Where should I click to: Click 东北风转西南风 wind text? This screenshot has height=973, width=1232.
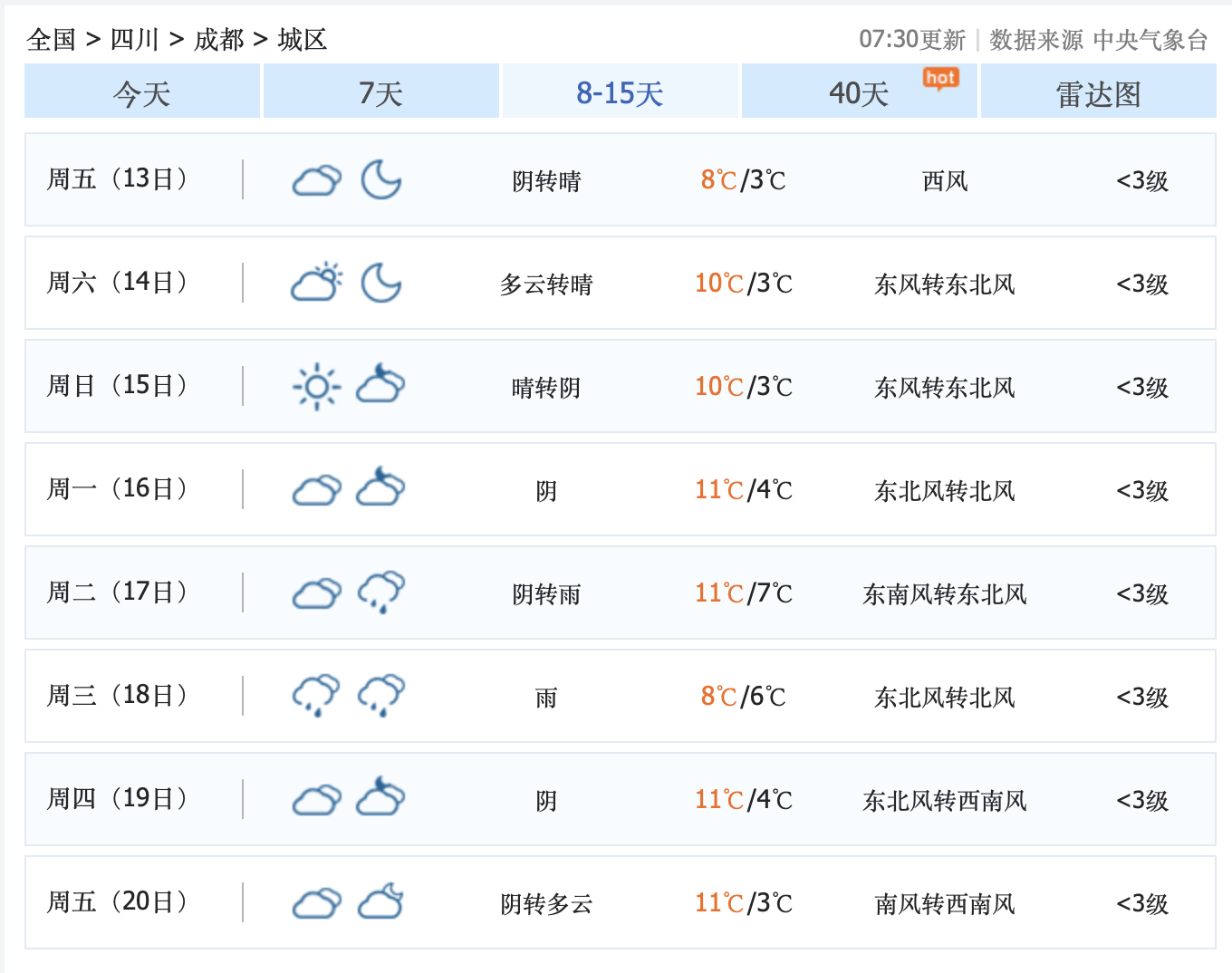945,801
